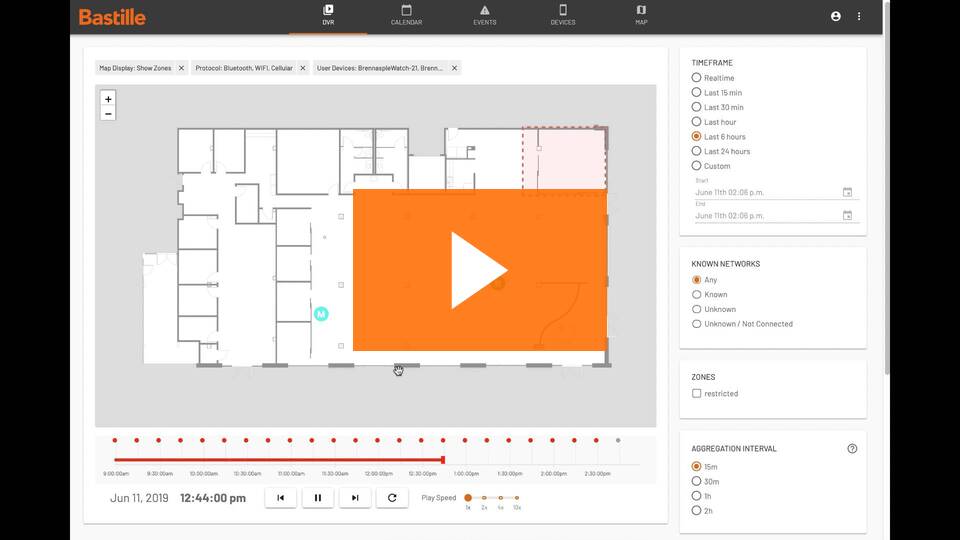Screen dimensions: 960x540
Task: Click the End date input field
Action: pyautogui.click(x=767, y=216)
